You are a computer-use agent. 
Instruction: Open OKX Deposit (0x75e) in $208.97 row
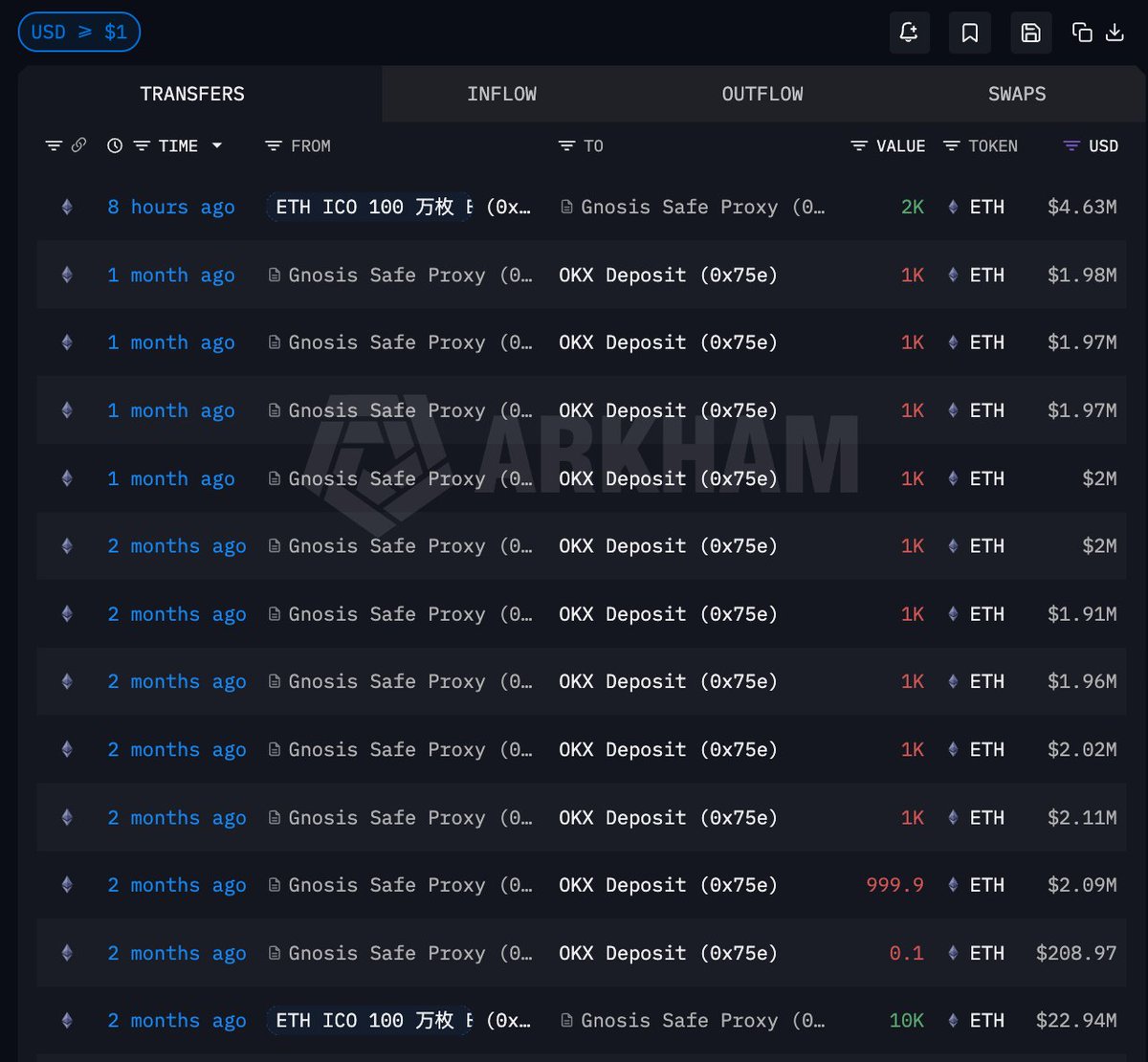click(x=668, y=953)
